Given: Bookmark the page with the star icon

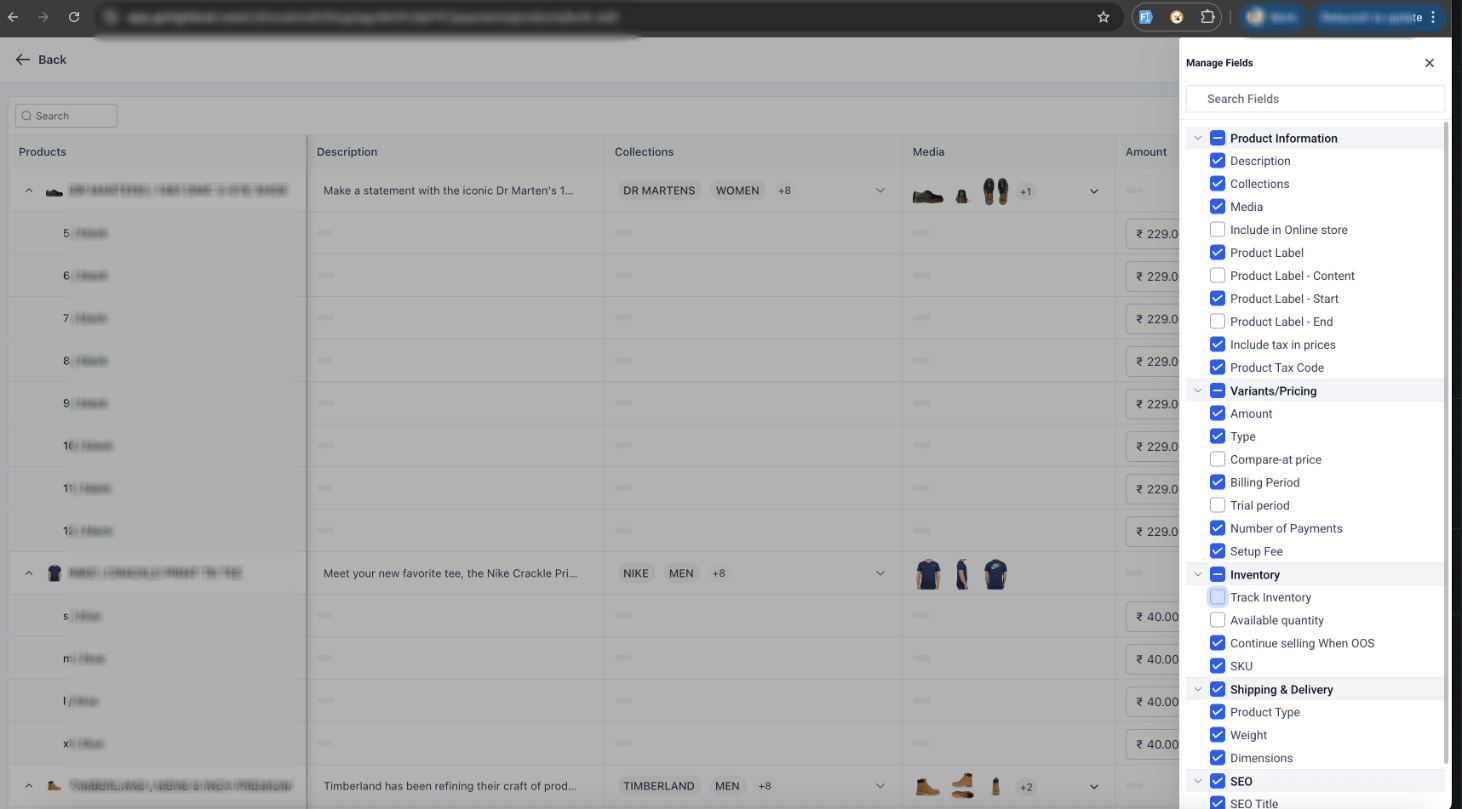Looking at the screenshot, I should coord(1104,17).
